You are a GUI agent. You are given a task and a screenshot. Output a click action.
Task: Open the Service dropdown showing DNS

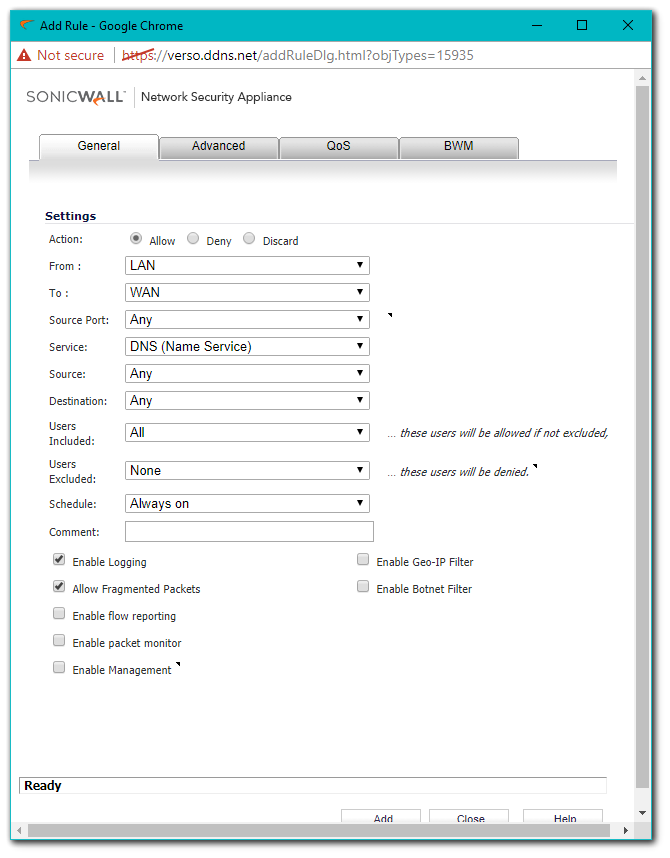click(x=247, y=347)
